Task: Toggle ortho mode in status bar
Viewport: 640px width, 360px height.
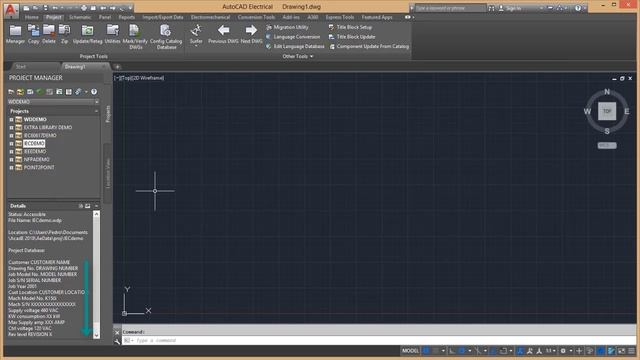Action: pyautogui.click(x=452, y=351)
